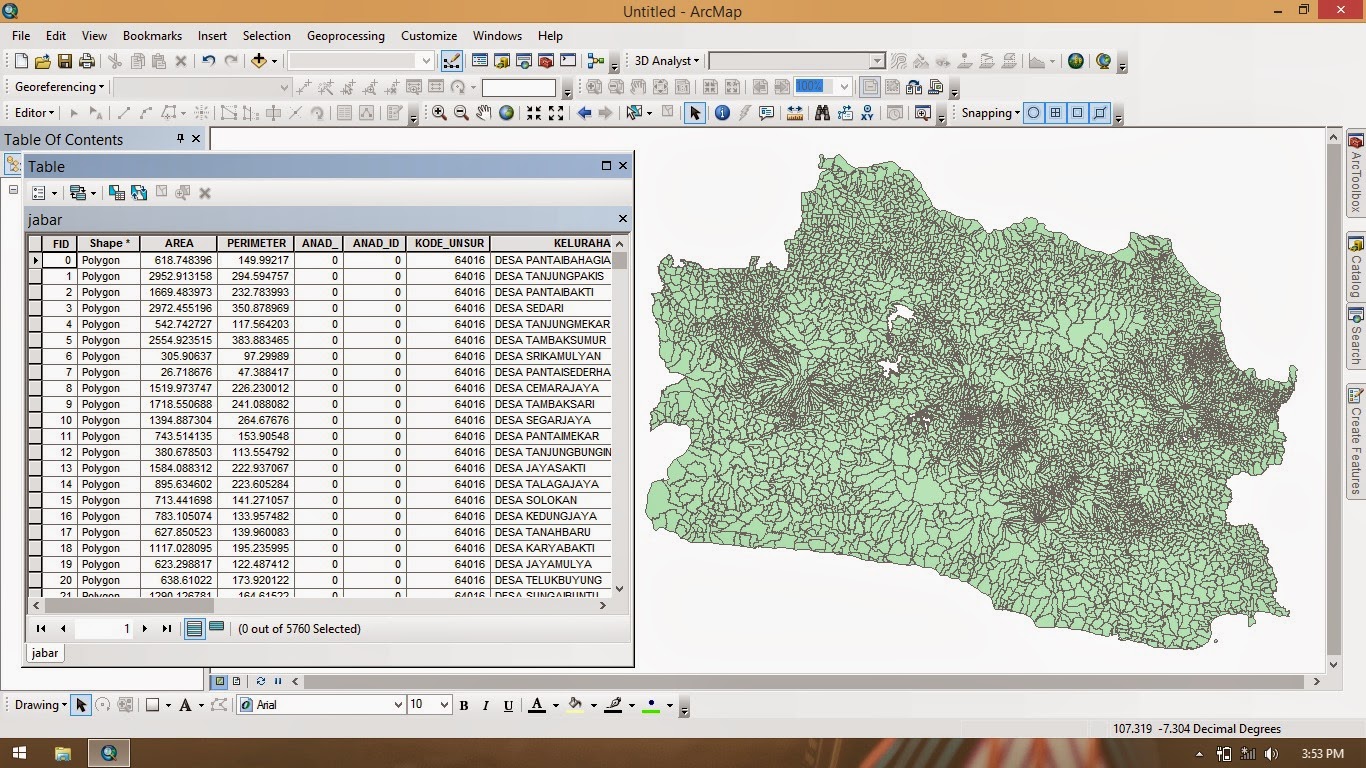The height and width of the screenshot is (768, 1366).
Task: Click the Measure ruler tool
Action: (795, 113)
